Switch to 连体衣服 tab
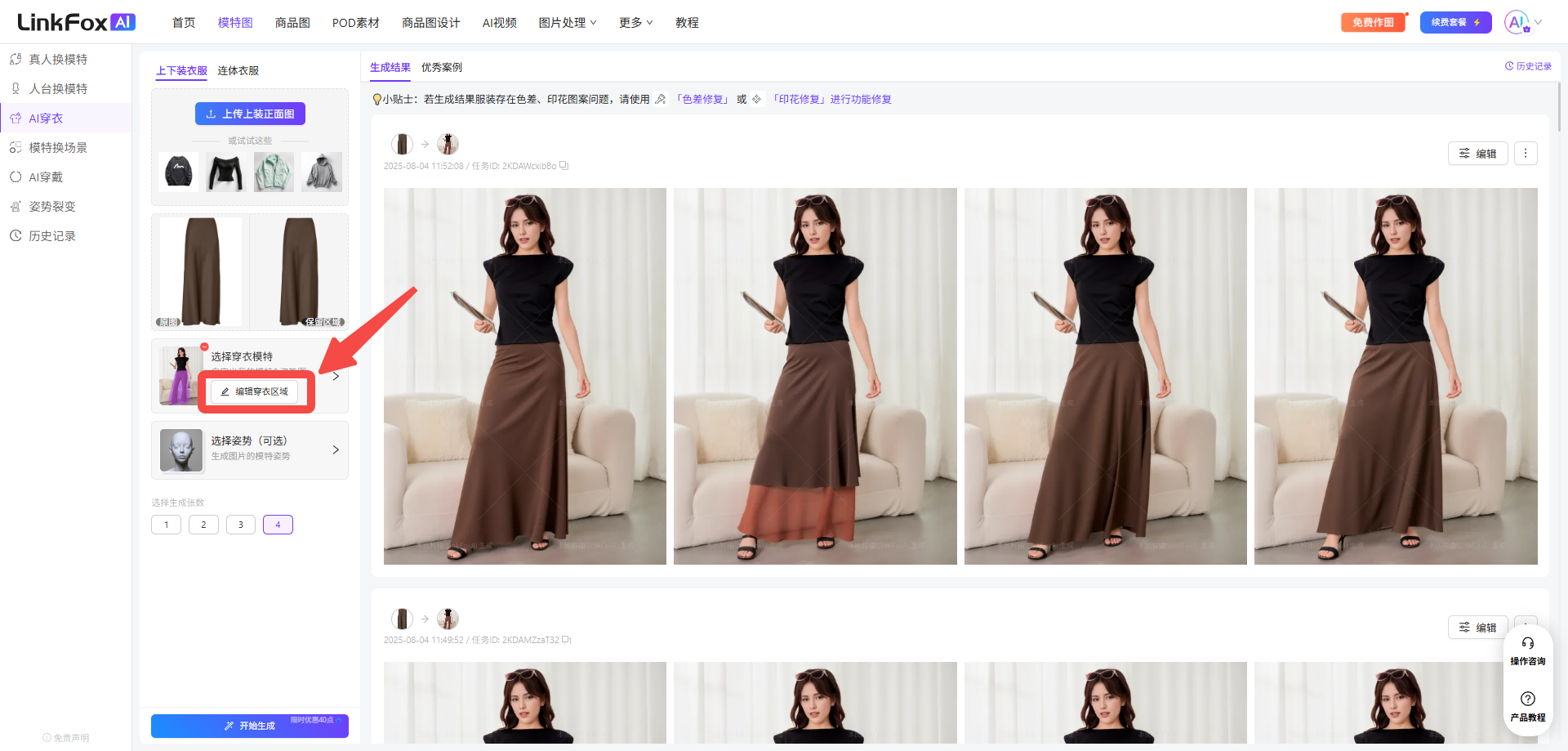1568x751 pixels. click(x=238, y=71)
